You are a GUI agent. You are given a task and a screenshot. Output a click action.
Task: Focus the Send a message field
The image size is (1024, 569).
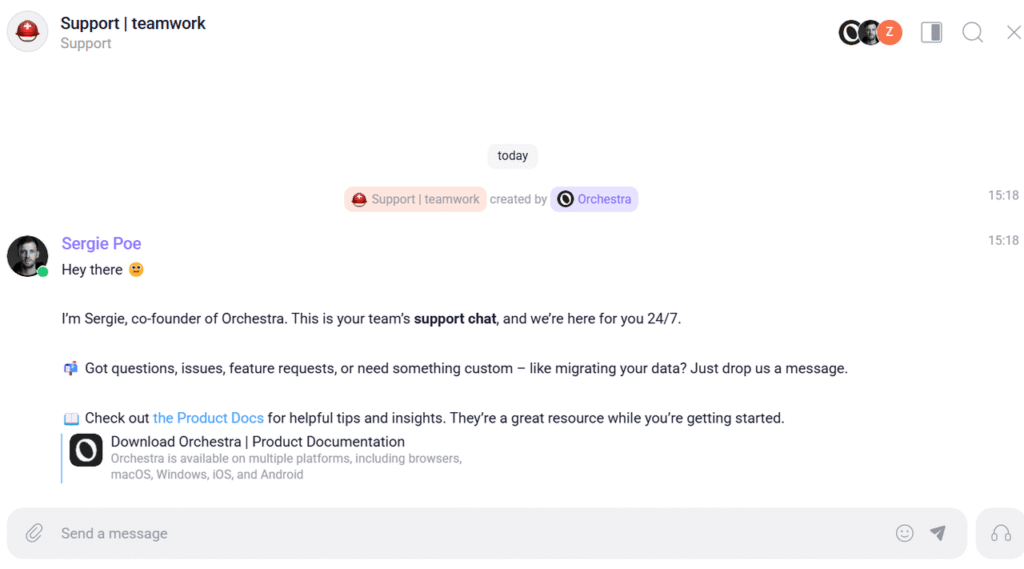coord(470,533)
